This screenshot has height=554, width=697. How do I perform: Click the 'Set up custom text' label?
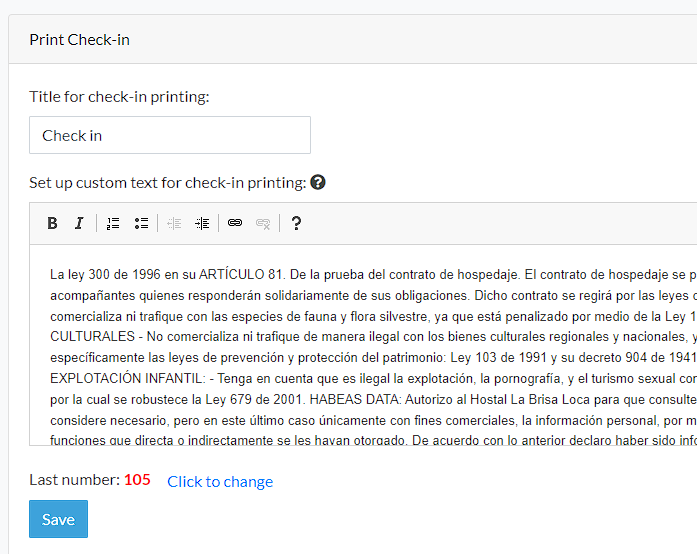pyautogui.click(x=168, y=183)
